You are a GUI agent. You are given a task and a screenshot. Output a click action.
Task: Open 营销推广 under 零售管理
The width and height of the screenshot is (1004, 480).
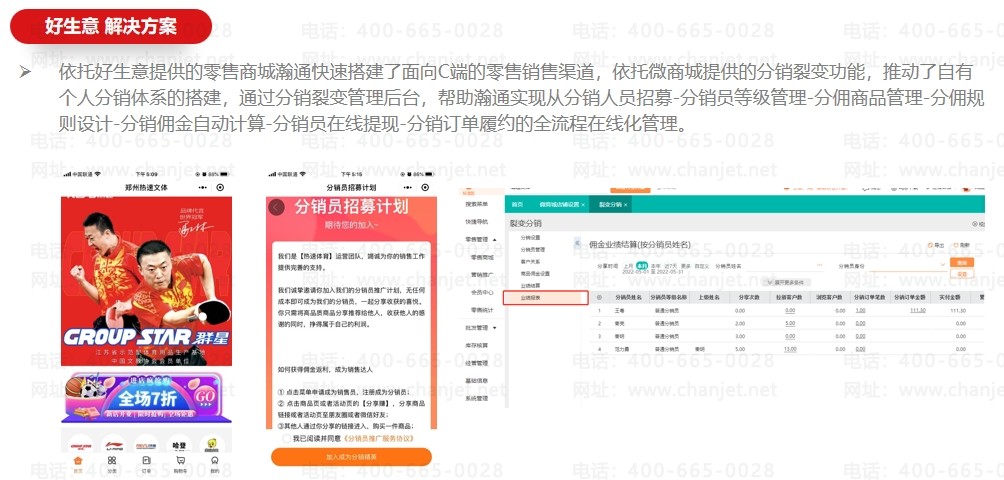[x=482, y=275]
